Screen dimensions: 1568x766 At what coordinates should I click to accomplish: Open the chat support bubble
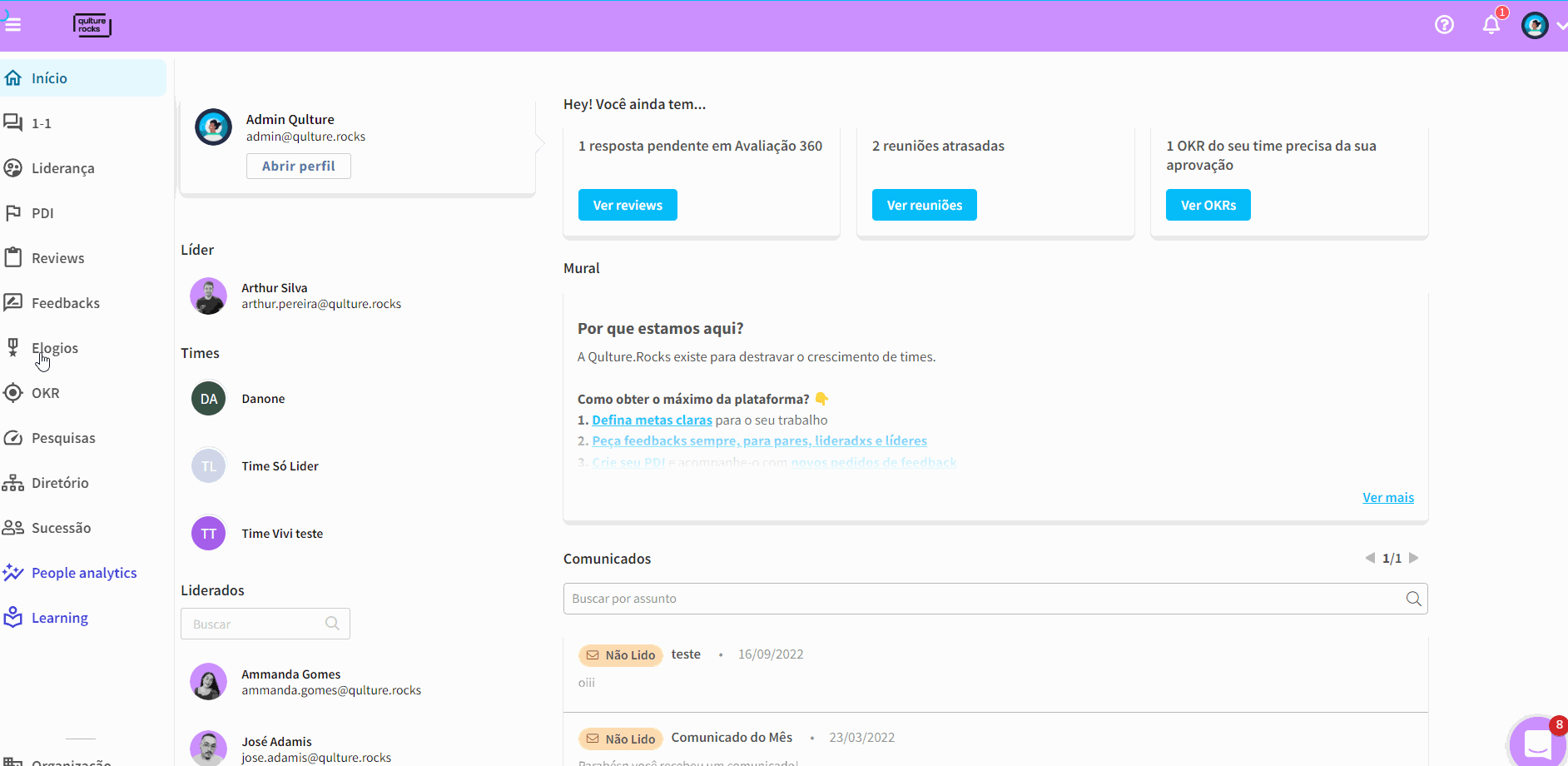tap(1536, 744)
